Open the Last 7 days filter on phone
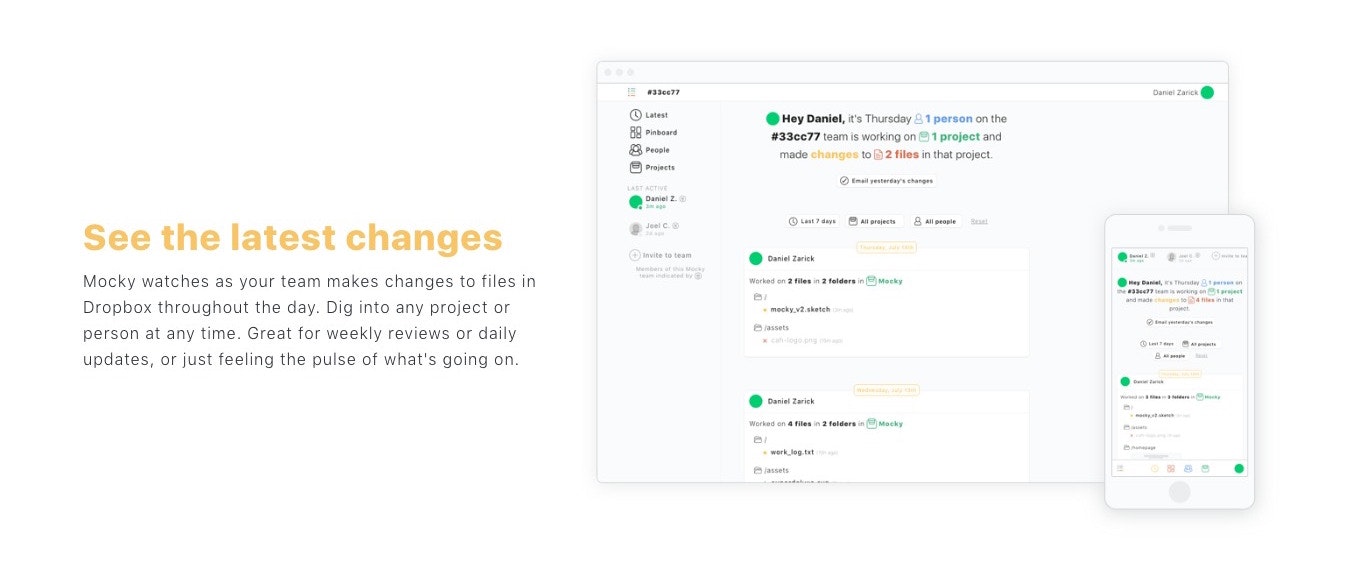This screenshot has height=583, width=1366. [1157, 344]
